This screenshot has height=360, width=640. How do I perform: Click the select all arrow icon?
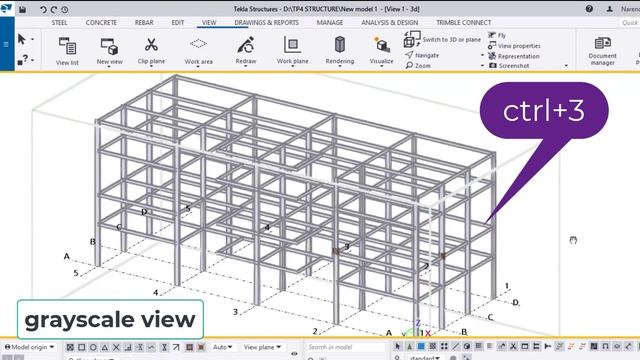click(x=398, y=347)
